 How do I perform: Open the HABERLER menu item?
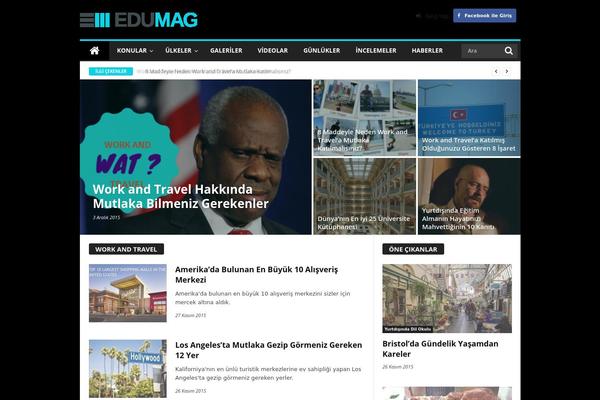tap(427, 51)
